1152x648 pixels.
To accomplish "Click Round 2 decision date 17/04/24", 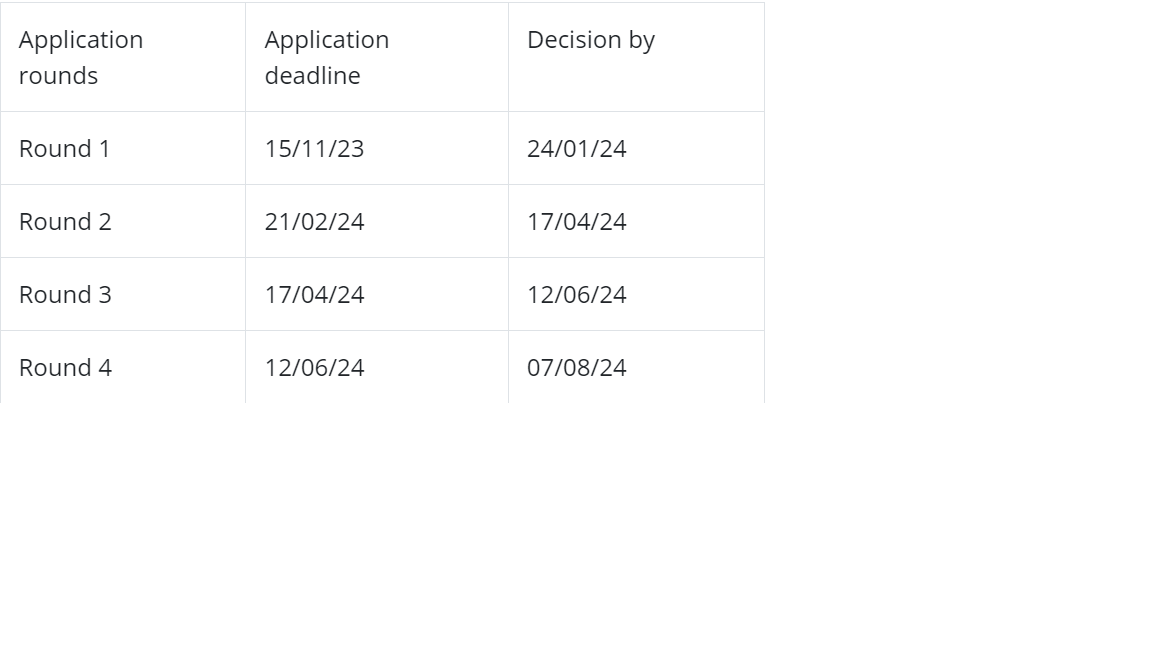I will pos(576,221).
